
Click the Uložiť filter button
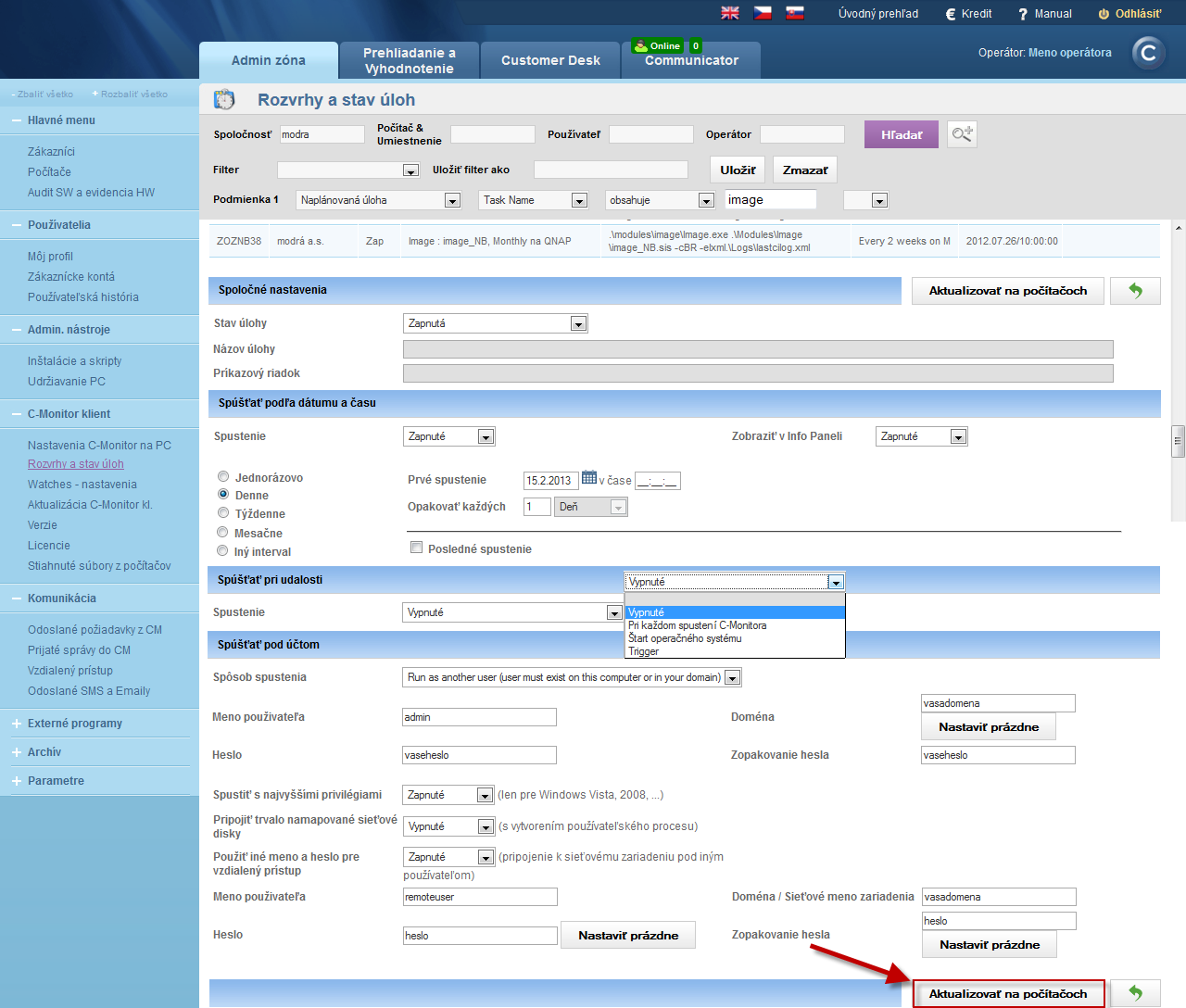click(738, 170)
